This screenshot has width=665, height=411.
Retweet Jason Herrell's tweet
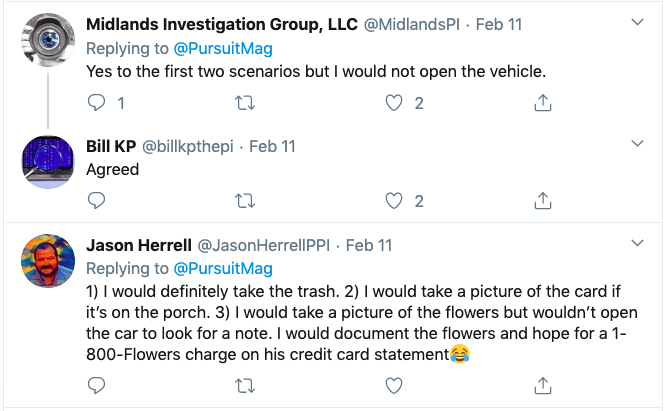pyautogui.click(x=245, y=384)
